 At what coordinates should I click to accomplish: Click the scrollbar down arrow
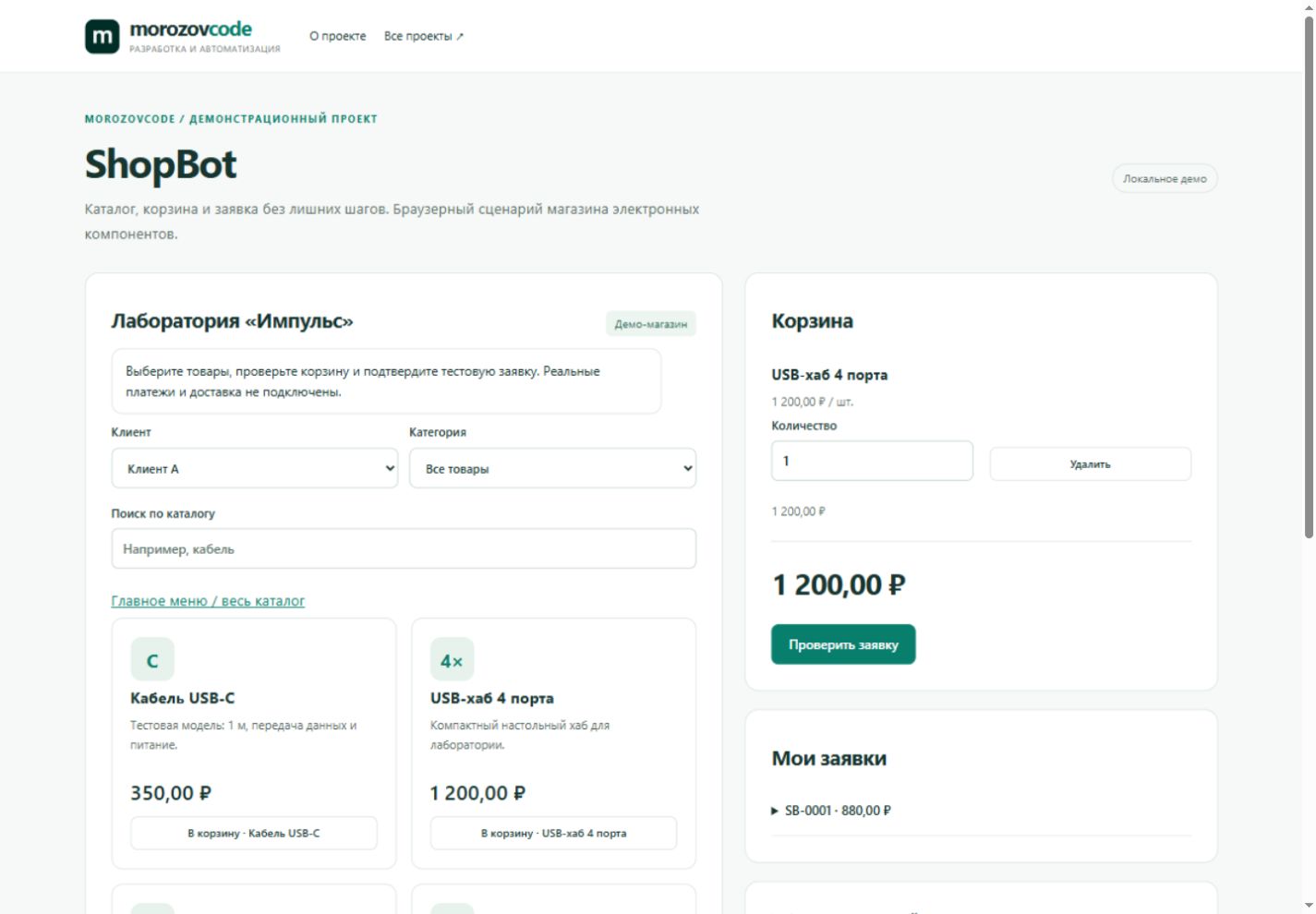(1308, 906)
